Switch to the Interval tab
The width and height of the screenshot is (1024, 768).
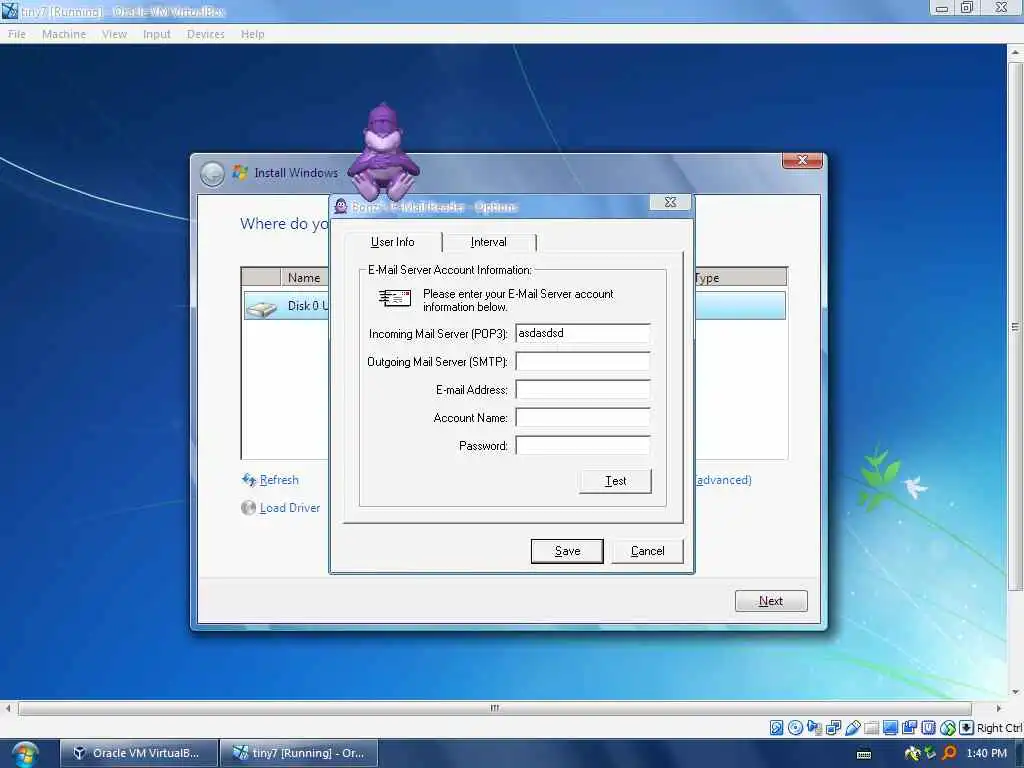point(488,242)
